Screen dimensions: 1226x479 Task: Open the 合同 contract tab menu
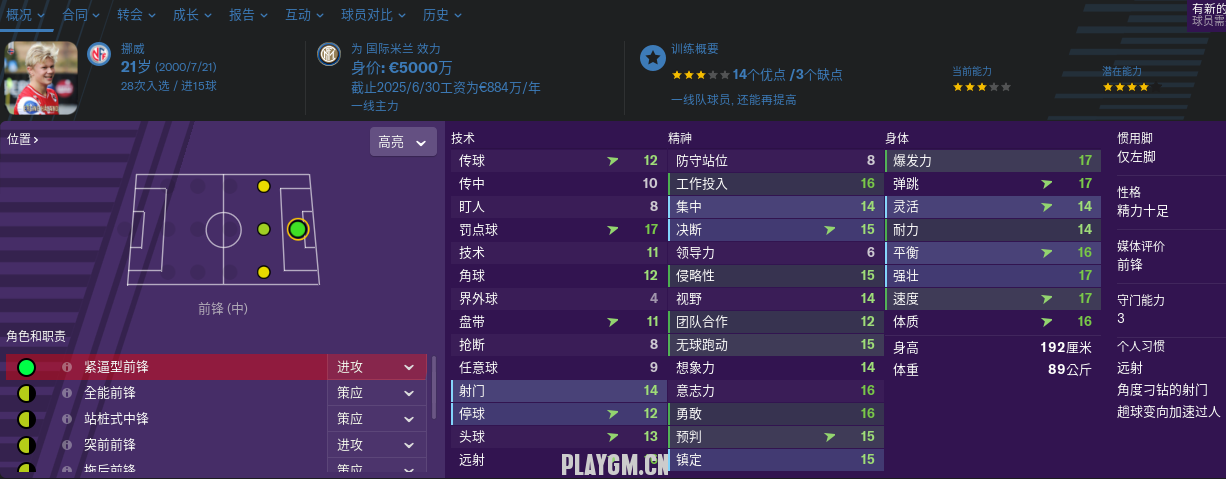click(80, 15)
